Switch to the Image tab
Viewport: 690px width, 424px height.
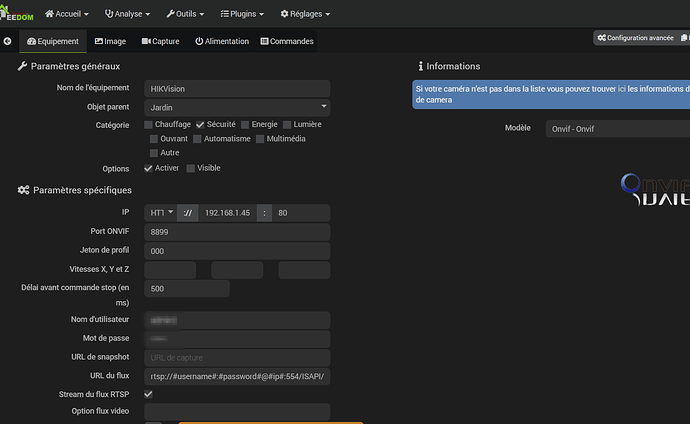point(110,41)
